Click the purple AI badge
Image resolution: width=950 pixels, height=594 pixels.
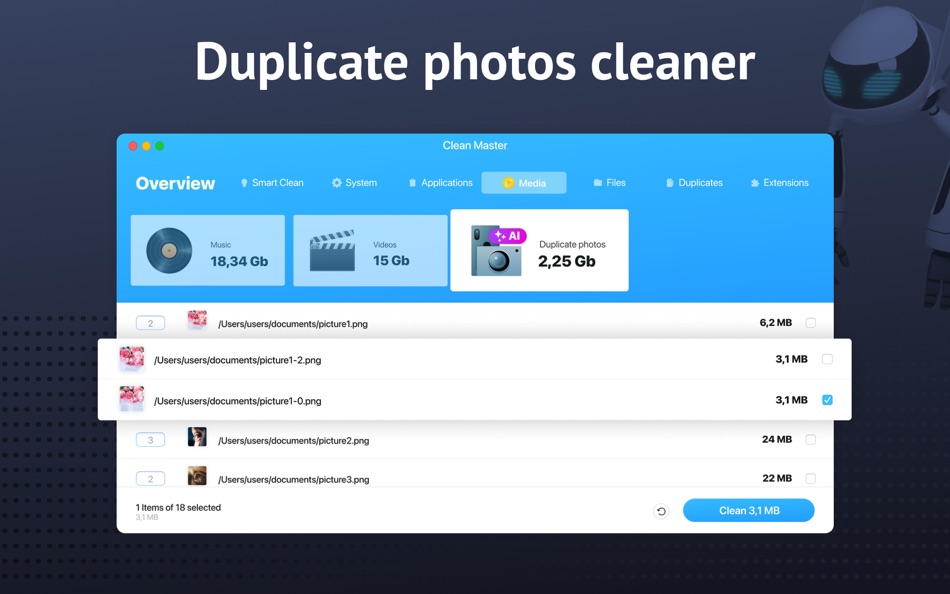(x=508, y=236)
